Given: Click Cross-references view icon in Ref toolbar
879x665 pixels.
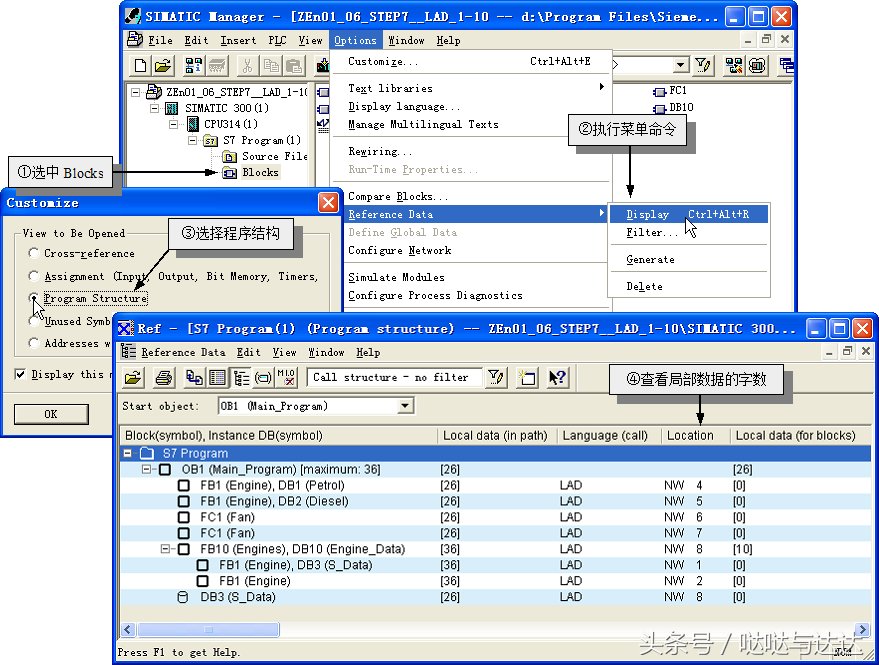Looking at the screenshot, I should [195, 377].
